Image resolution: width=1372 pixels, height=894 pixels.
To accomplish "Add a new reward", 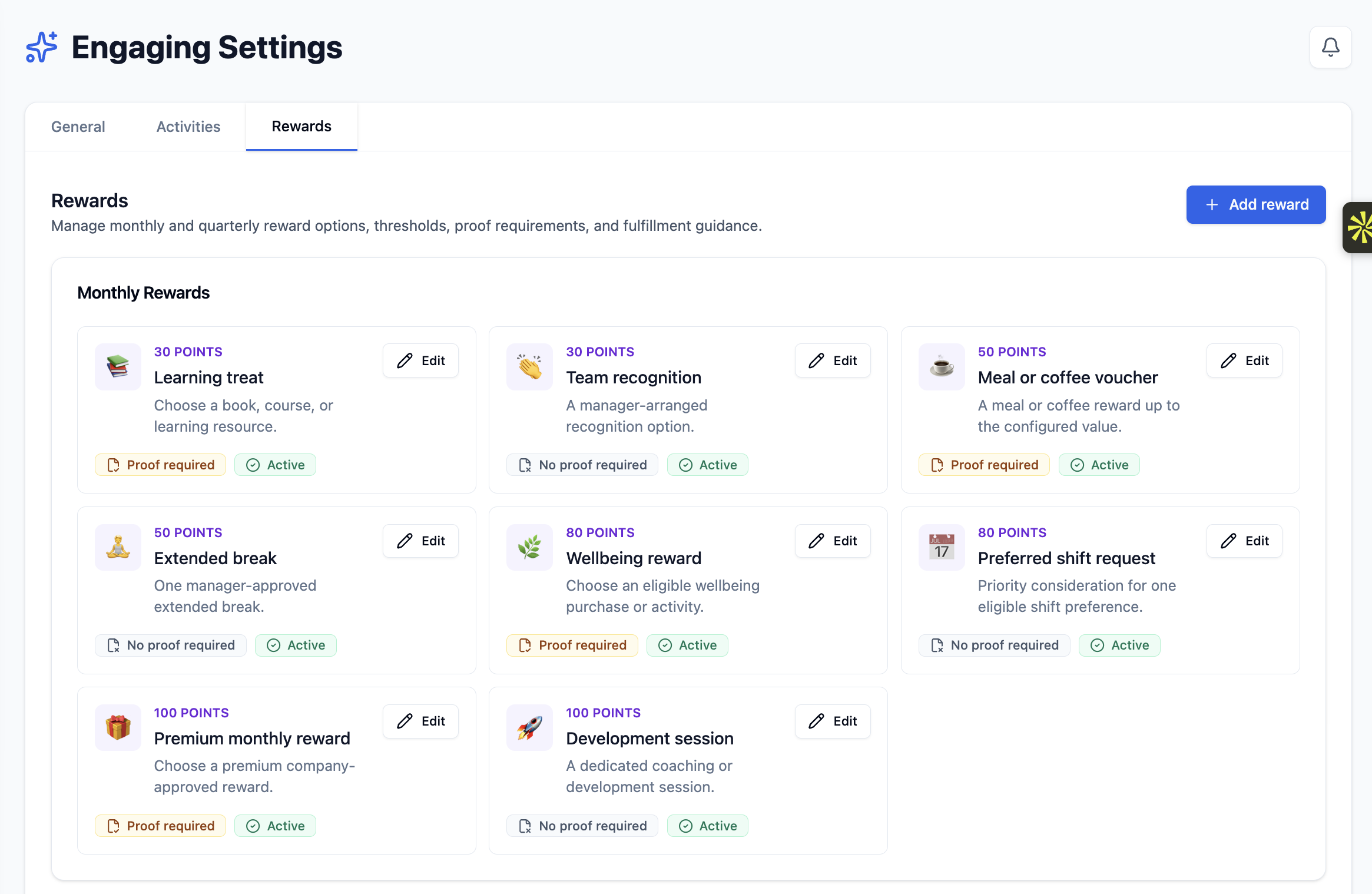I will click(1256, 204).
